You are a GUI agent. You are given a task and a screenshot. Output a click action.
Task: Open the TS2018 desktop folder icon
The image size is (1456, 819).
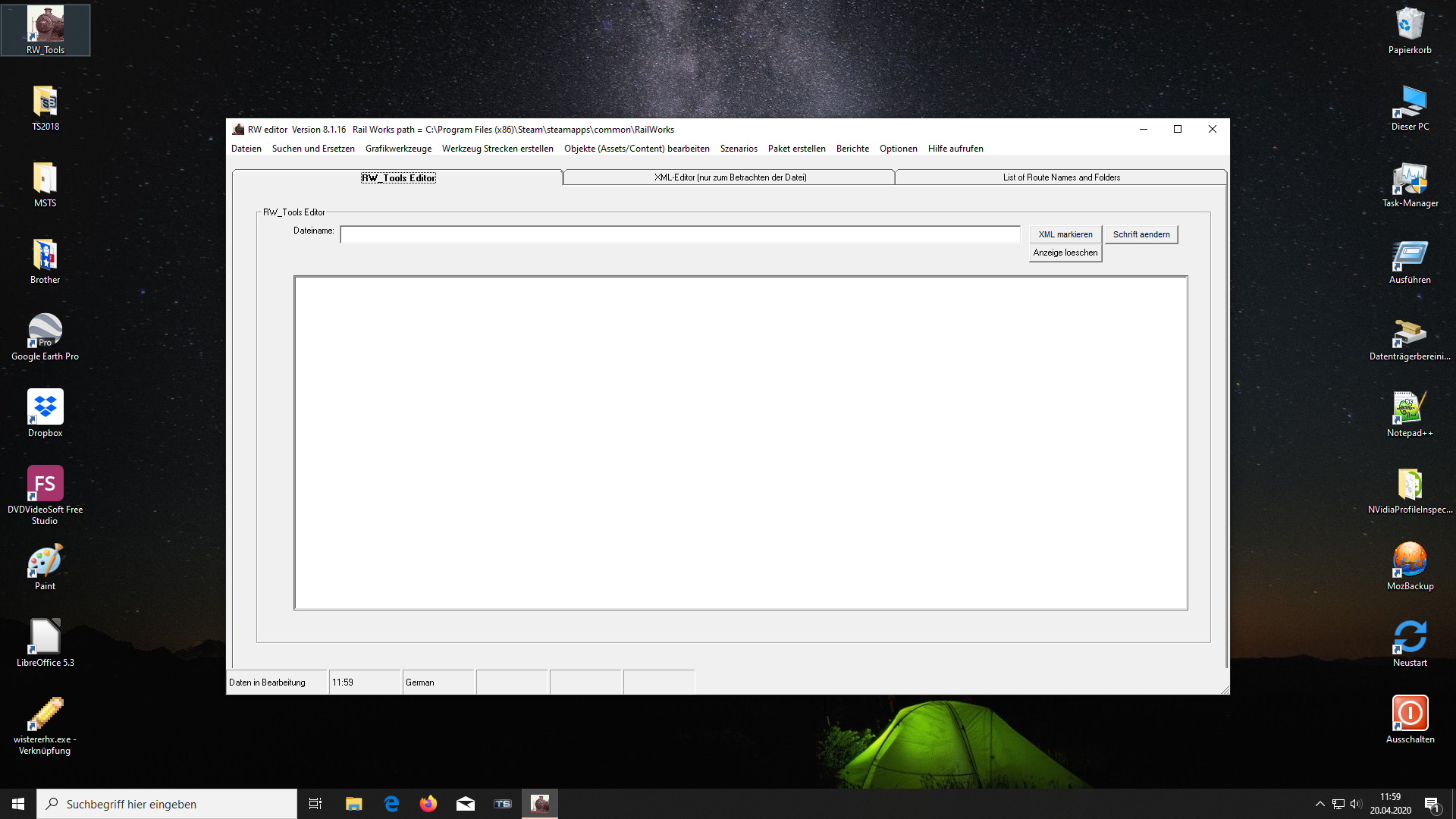[45, 106]
